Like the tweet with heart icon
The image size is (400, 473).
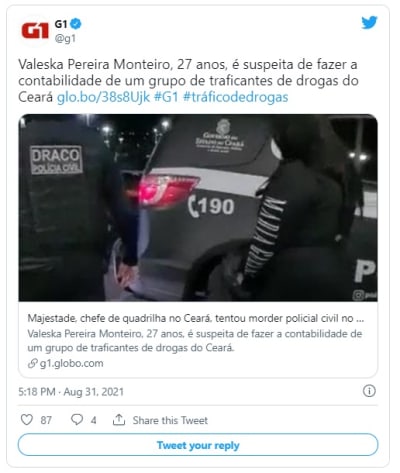tap(27, 419)
